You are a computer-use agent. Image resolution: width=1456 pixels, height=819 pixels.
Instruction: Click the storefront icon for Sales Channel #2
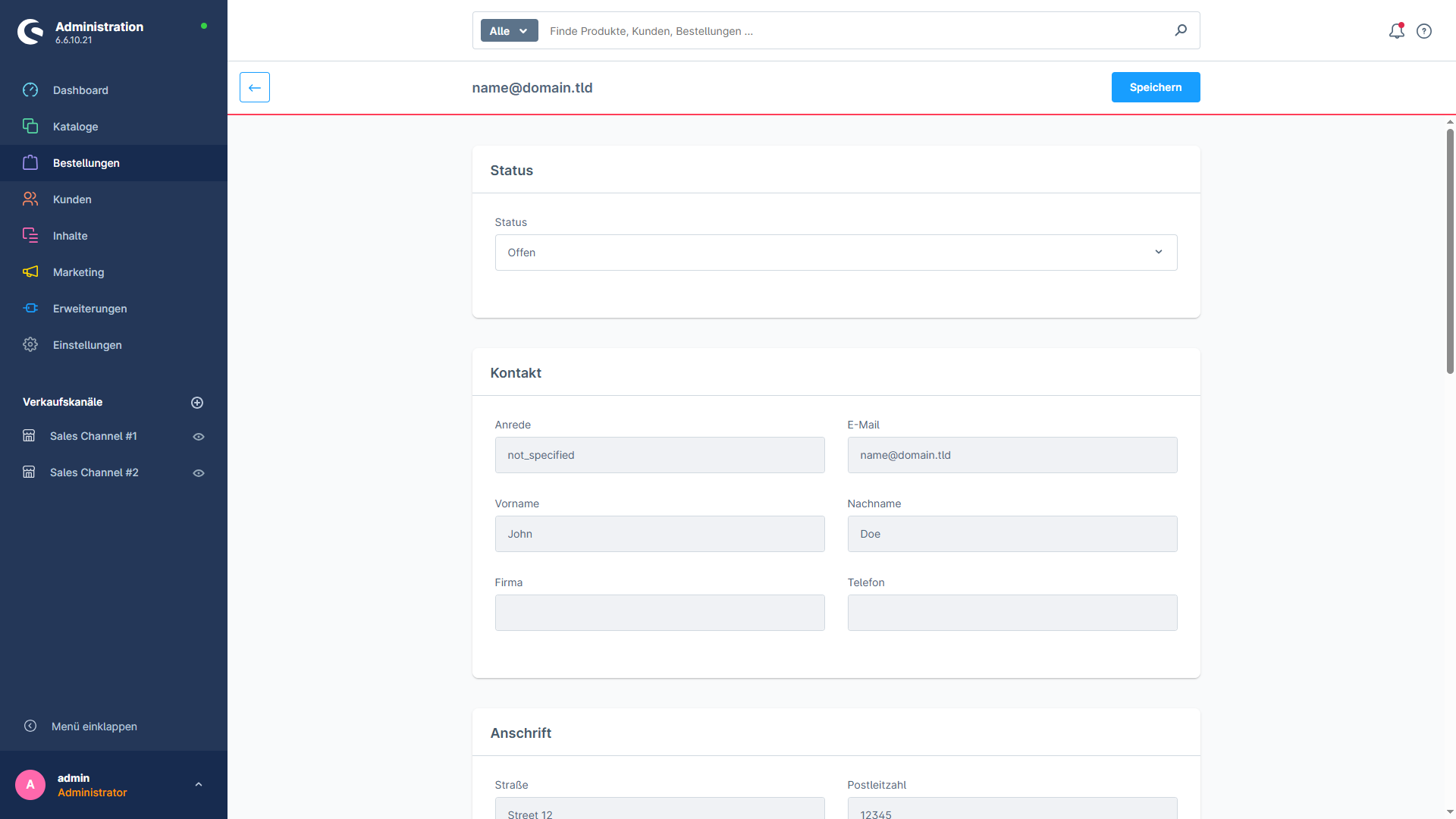click(29, 472)
